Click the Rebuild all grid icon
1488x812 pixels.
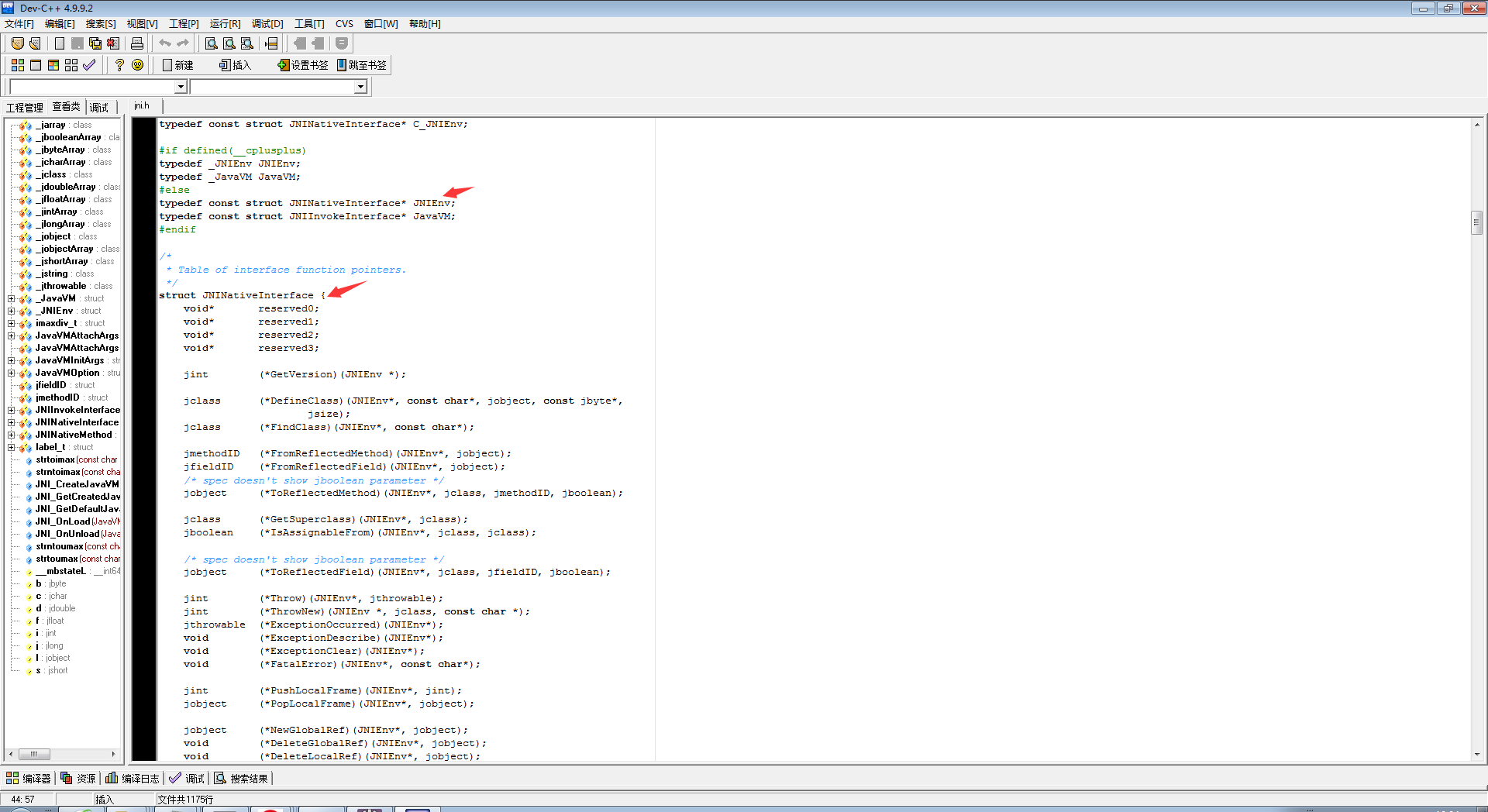[71, 65]
